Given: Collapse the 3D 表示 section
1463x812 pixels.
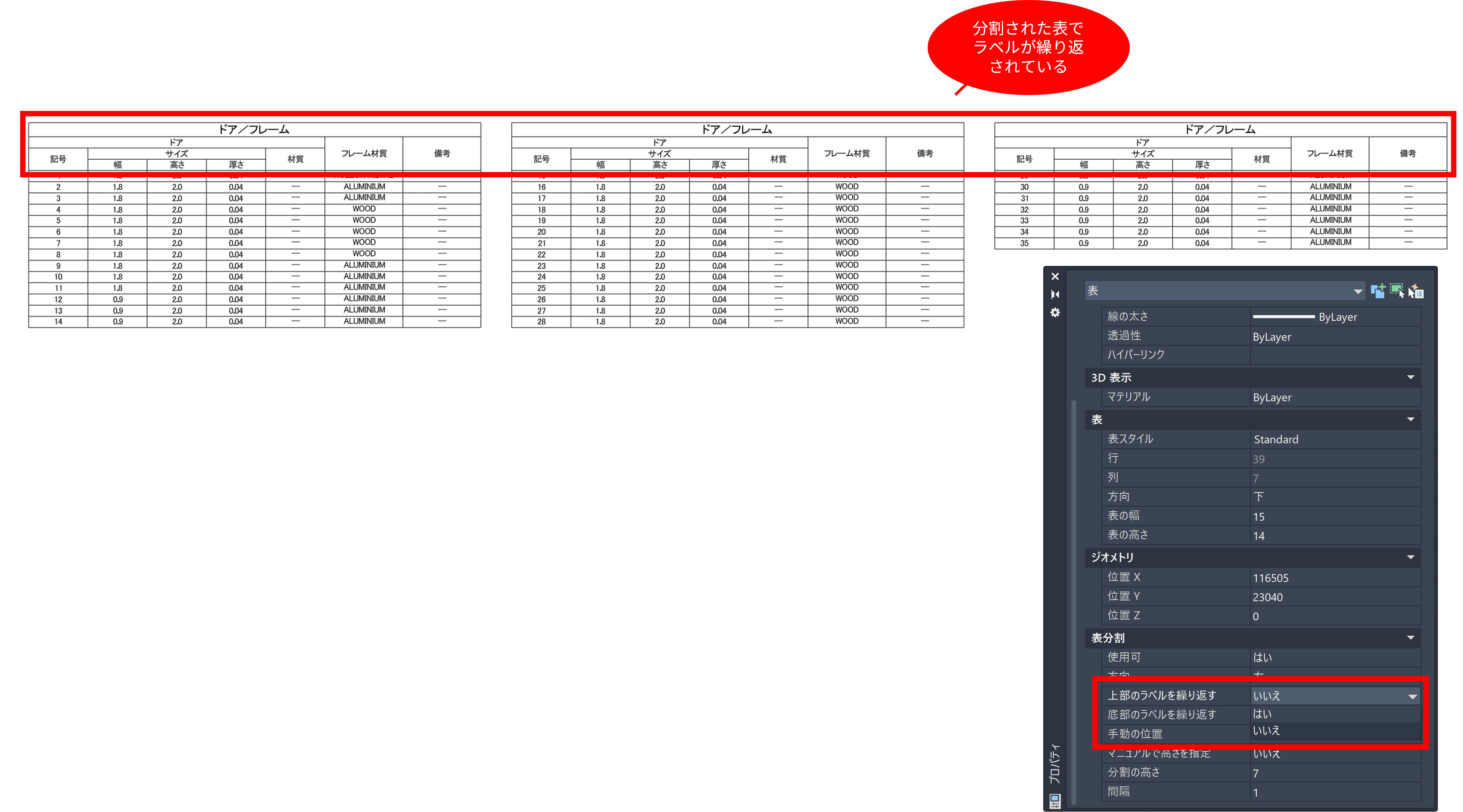Looking at the screenshot, I should pos(1411,378).
